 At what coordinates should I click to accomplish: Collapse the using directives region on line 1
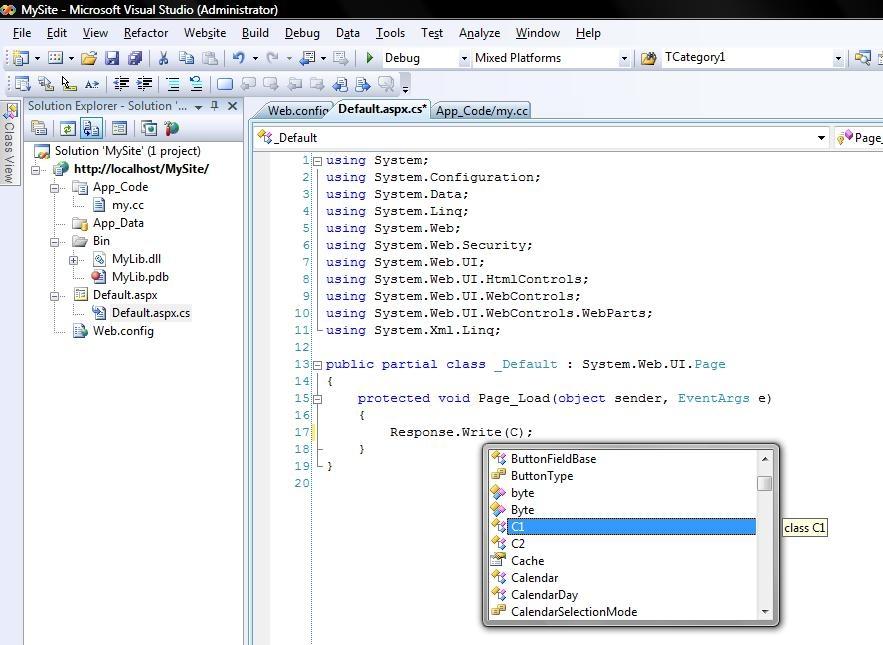coord(317,161)
